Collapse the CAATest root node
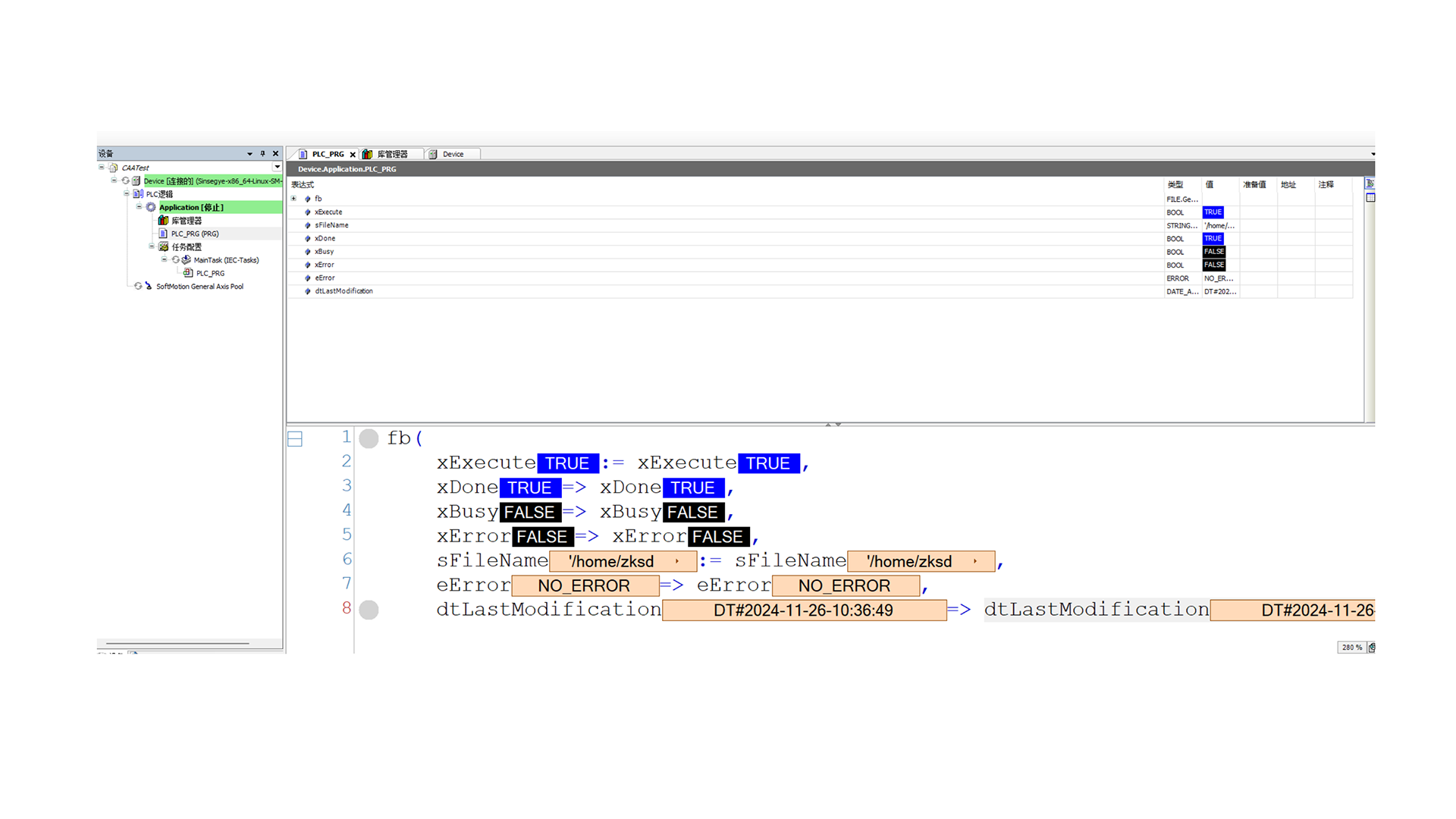Screen dimensions: 1456x819 (x=102, y=168)
